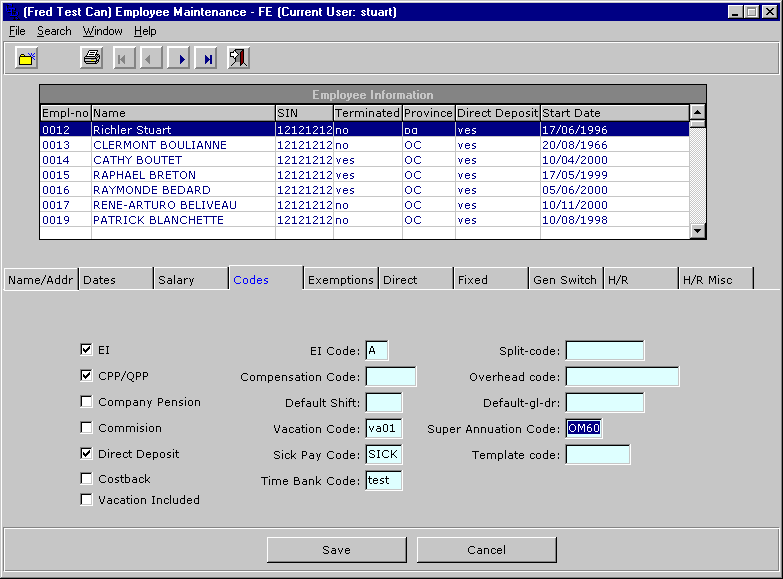Open the Search menu
Screen dimensions: 783x579
tap(54, 31)
